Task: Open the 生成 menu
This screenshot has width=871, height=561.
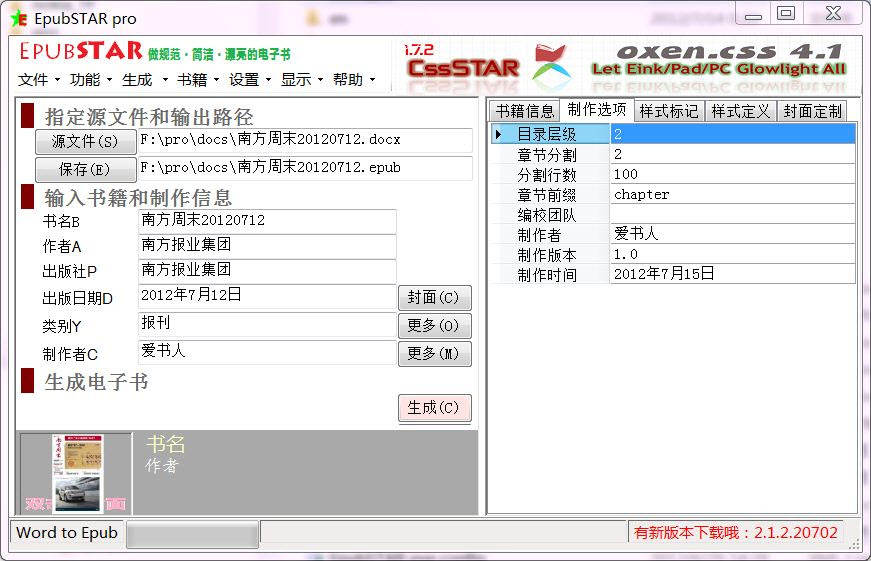Action: pyautogui.click(x=144, y=80)
